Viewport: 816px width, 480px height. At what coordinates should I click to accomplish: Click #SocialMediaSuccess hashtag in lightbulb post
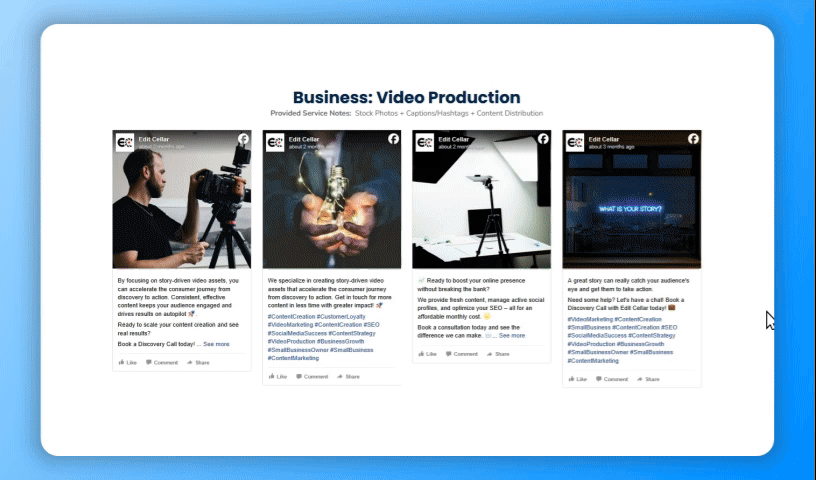tap(297, 333)
